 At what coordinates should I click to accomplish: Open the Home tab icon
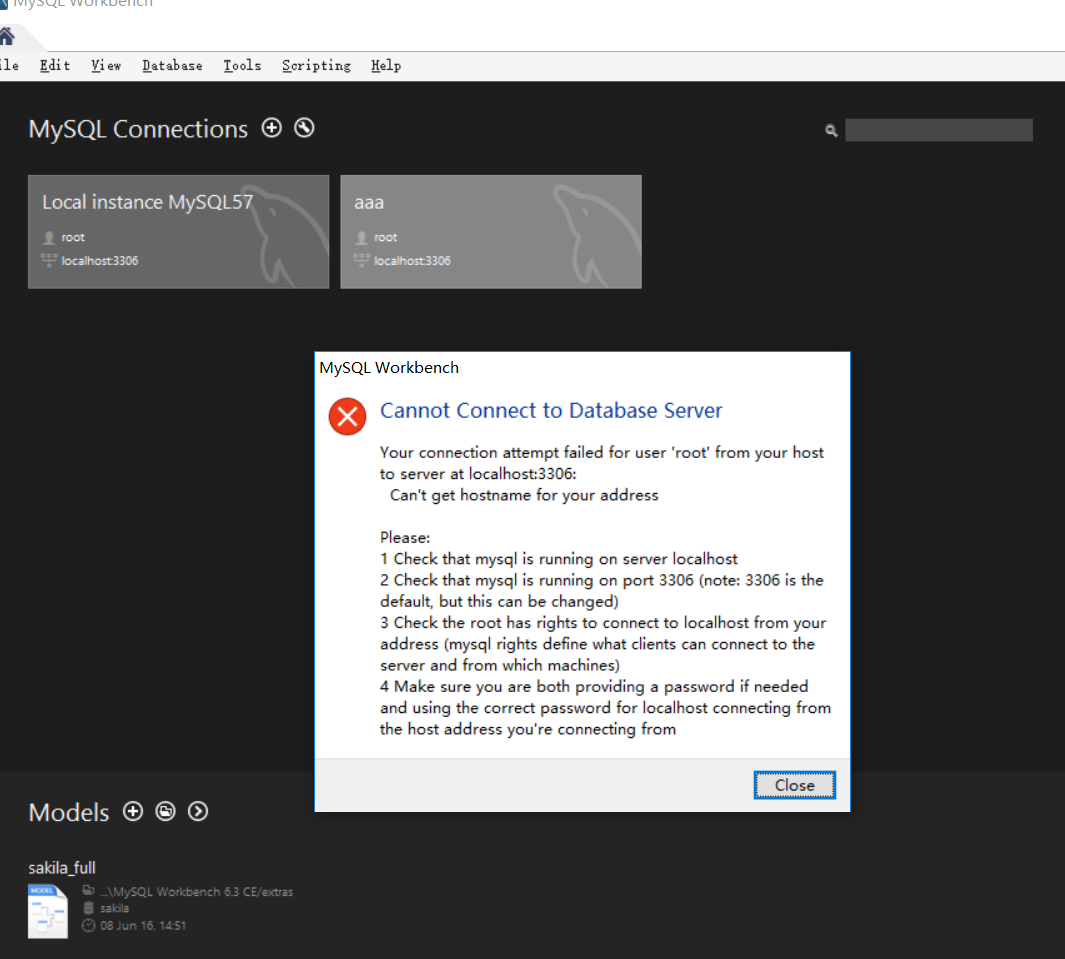click(7, 35)
